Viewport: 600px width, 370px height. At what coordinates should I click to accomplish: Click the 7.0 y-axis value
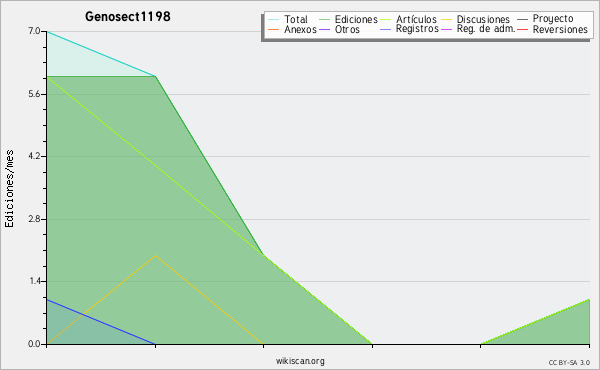[x=34, y=31]
